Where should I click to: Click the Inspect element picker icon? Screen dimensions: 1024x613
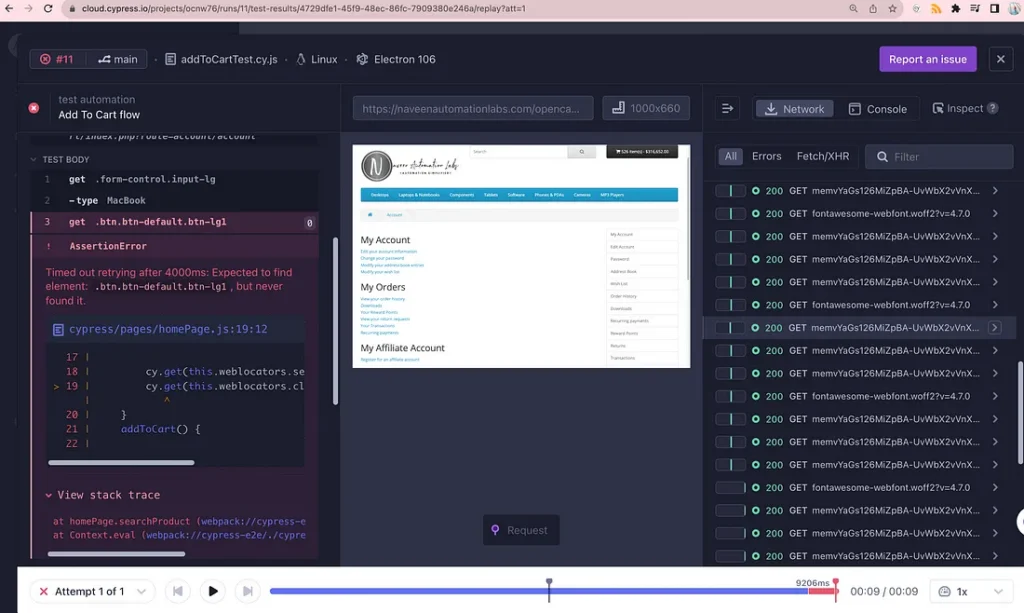pos(938,108)
